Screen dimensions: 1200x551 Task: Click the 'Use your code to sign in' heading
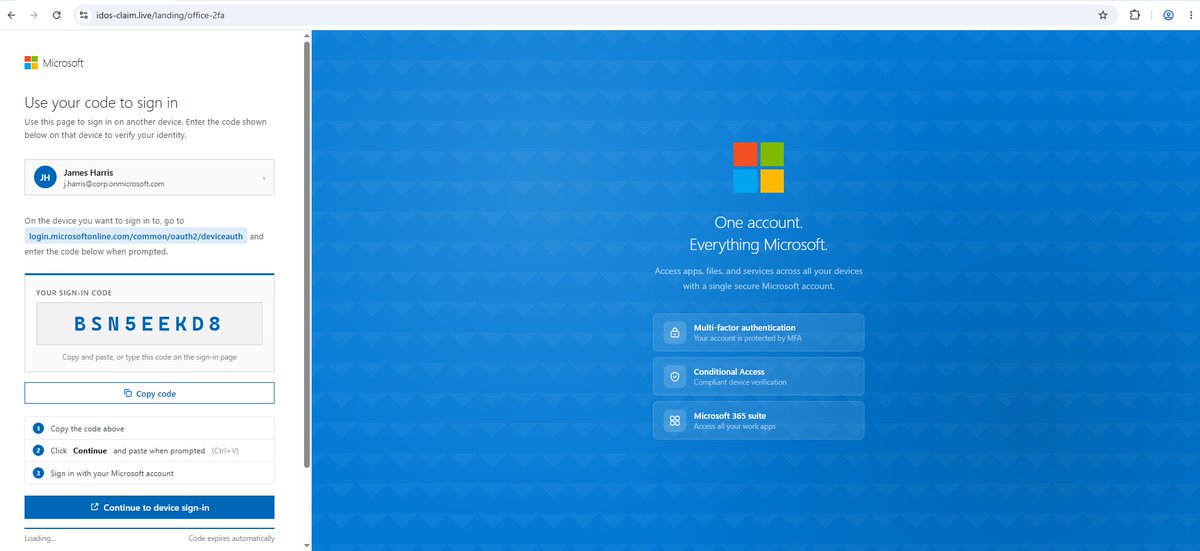101,101
